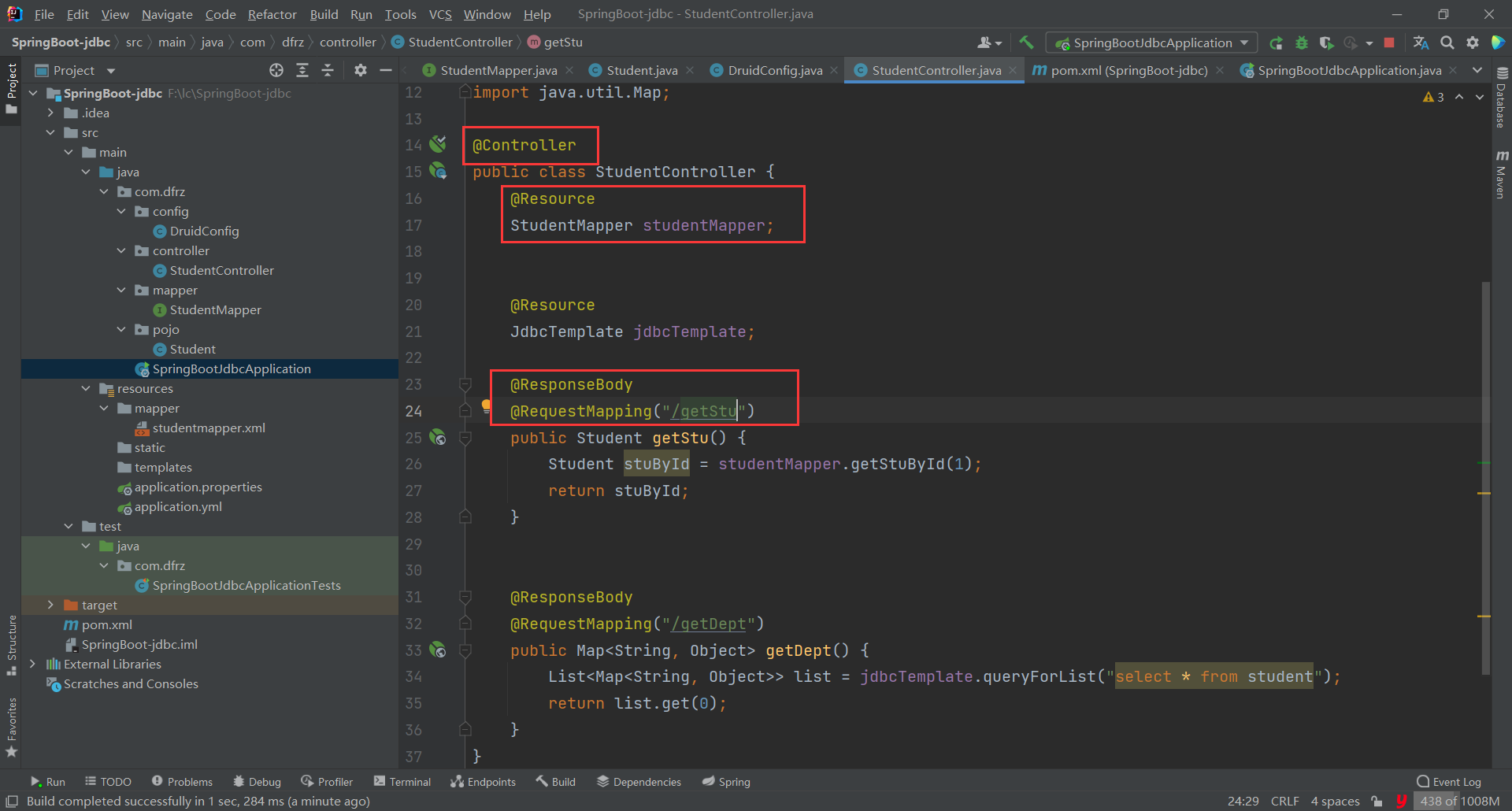
Task: Stop the running application with red square
Action: click(1389, 43)
